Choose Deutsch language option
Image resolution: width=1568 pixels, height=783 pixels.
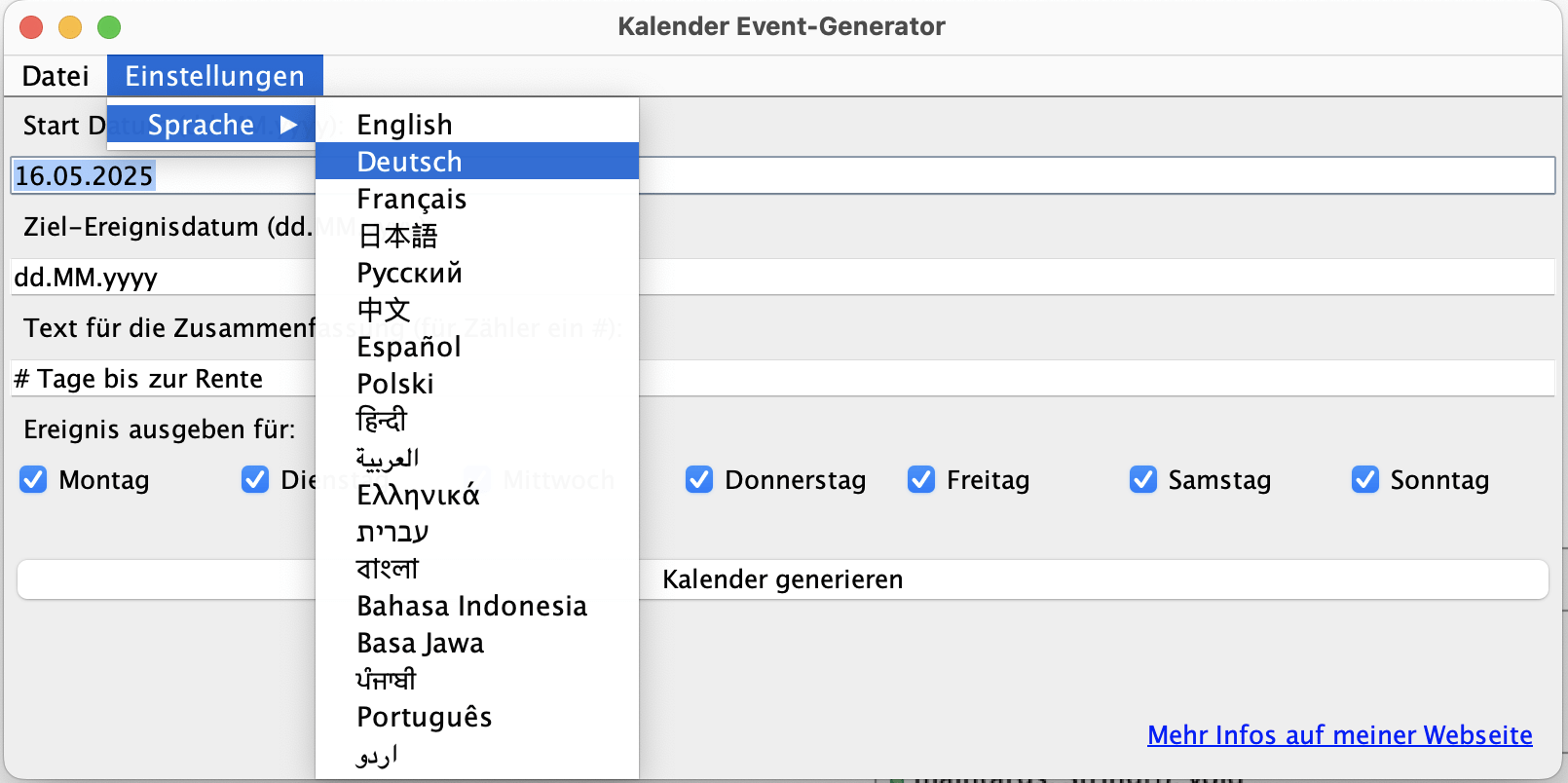click(x=409, y=162)
